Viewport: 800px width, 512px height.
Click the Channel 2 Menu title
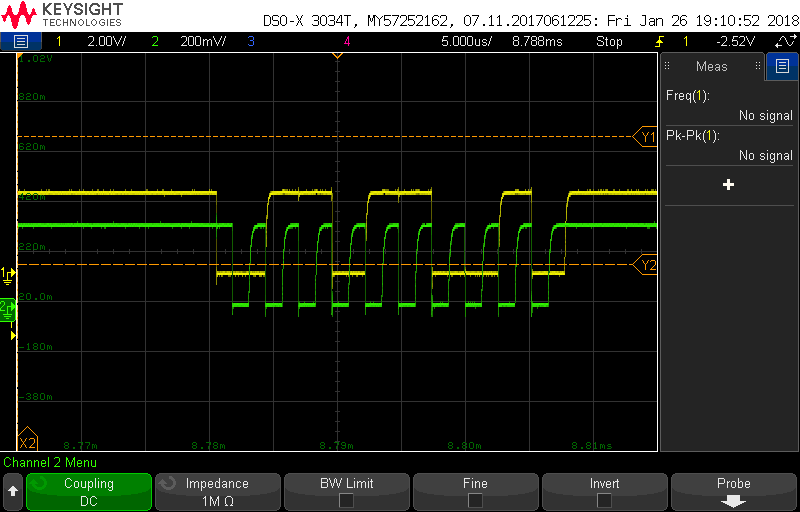(50, 463)
